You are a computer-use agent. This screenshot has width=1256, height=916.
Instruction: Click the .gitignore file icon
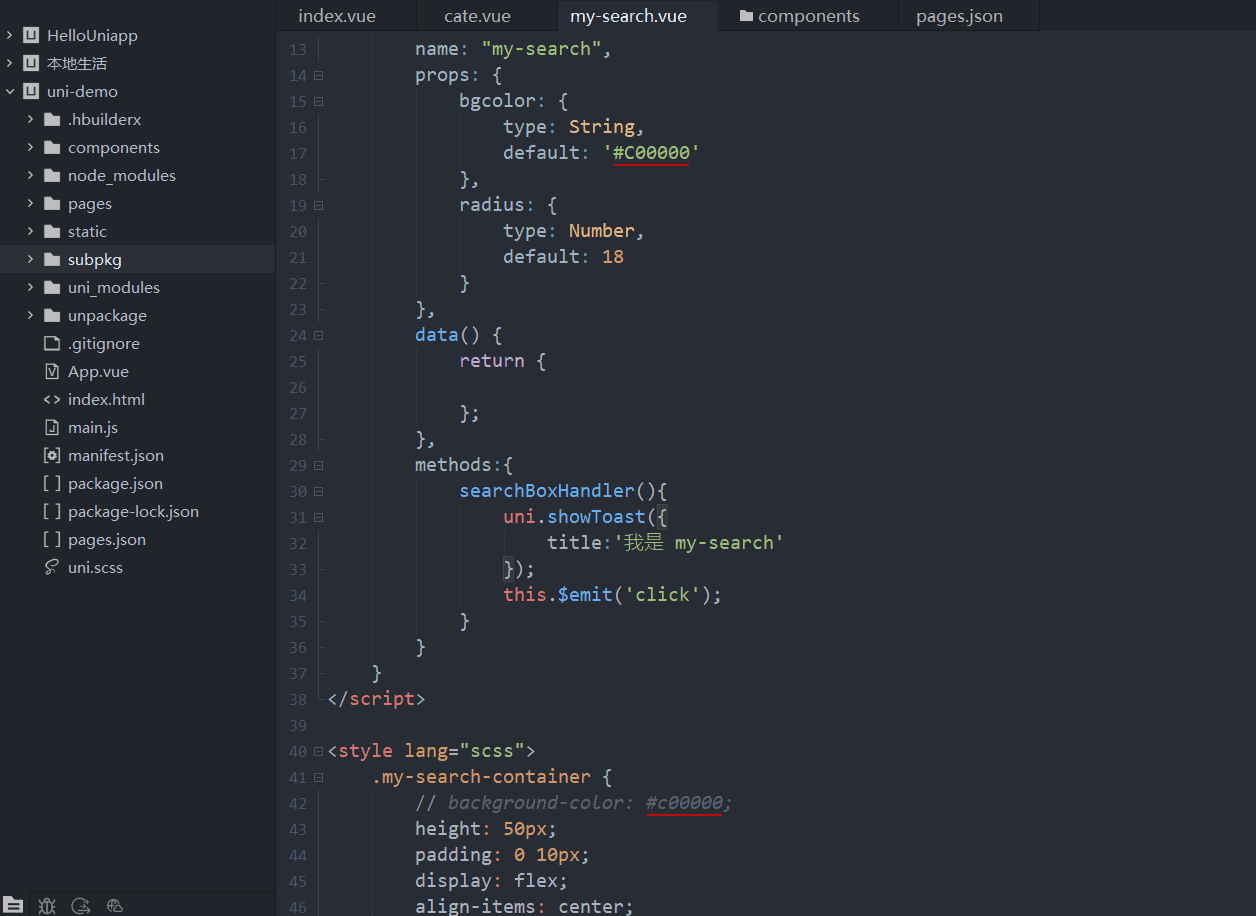click(52, 343)
